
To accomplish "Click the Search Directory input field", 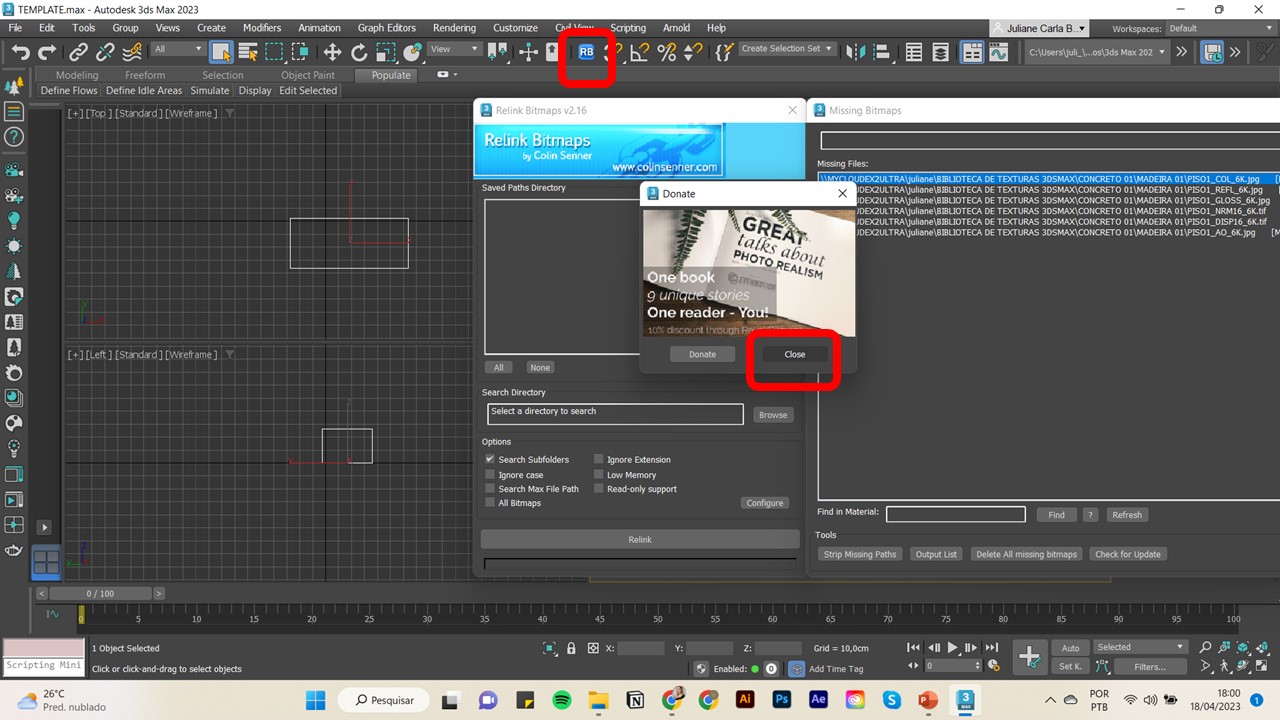I will point(614,412).
